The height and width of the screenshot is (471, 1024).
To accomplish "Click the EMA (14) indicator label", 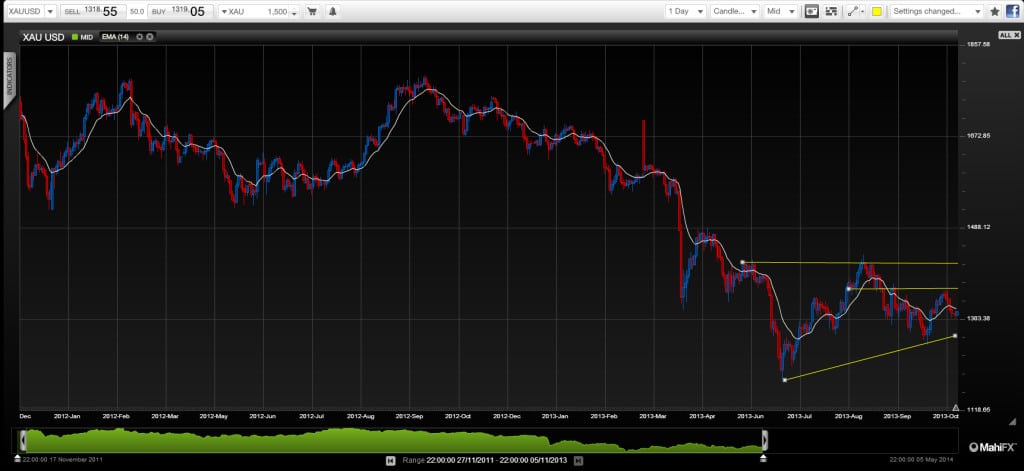I will point(114,37).
